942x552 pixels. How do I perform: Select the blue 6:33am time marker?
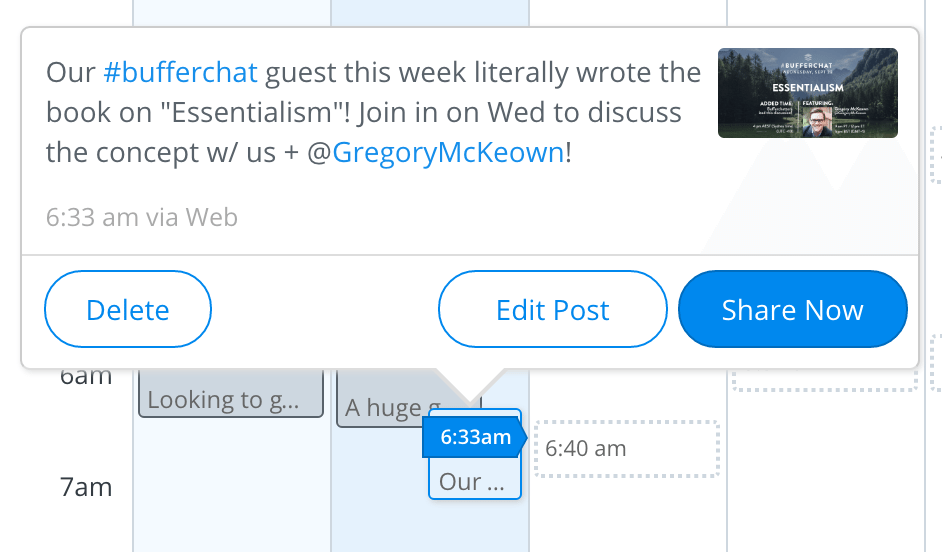(475, 437)
